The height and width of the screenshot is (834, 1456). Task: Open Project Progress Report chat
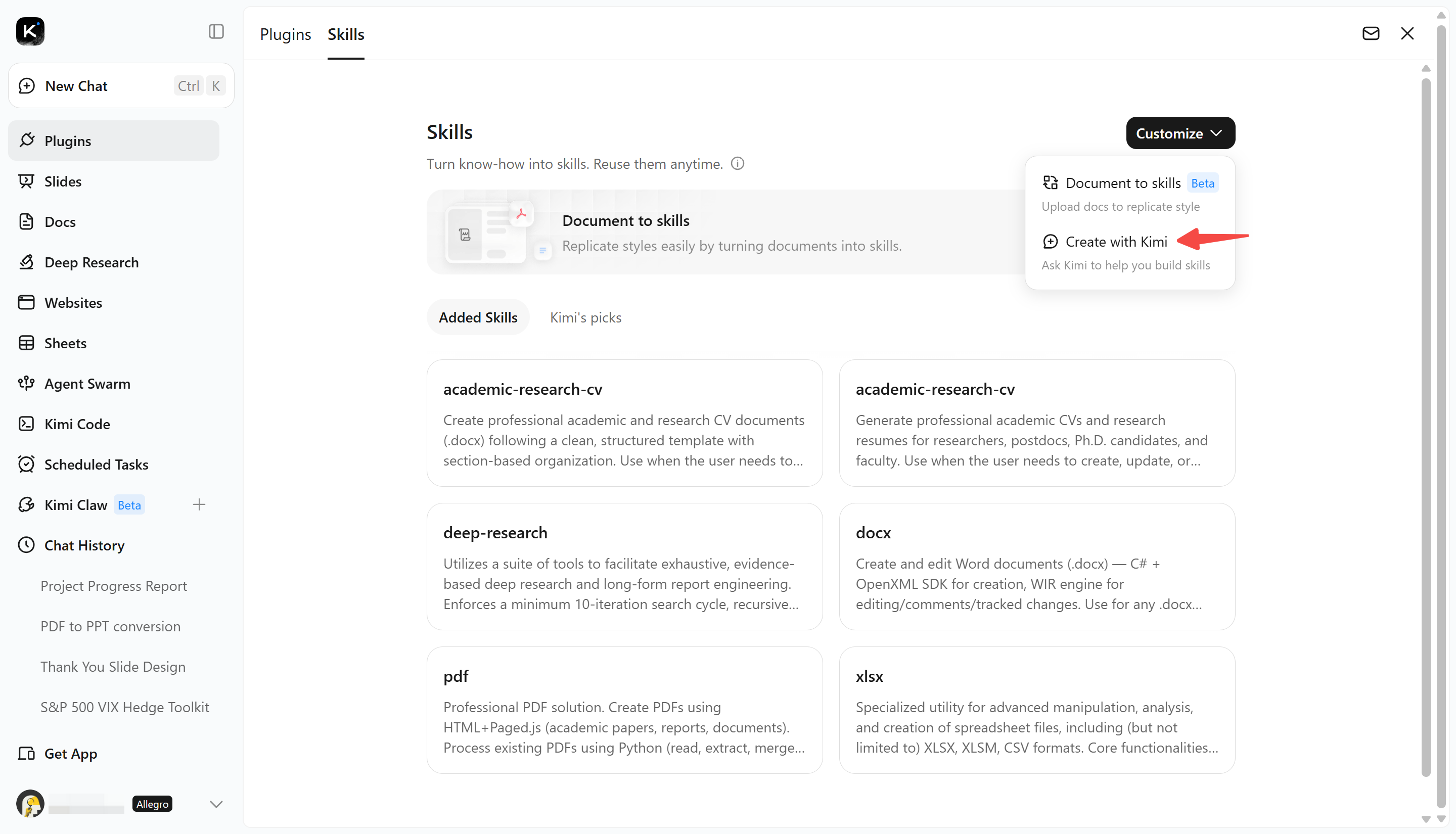click(x=113, y=585)
